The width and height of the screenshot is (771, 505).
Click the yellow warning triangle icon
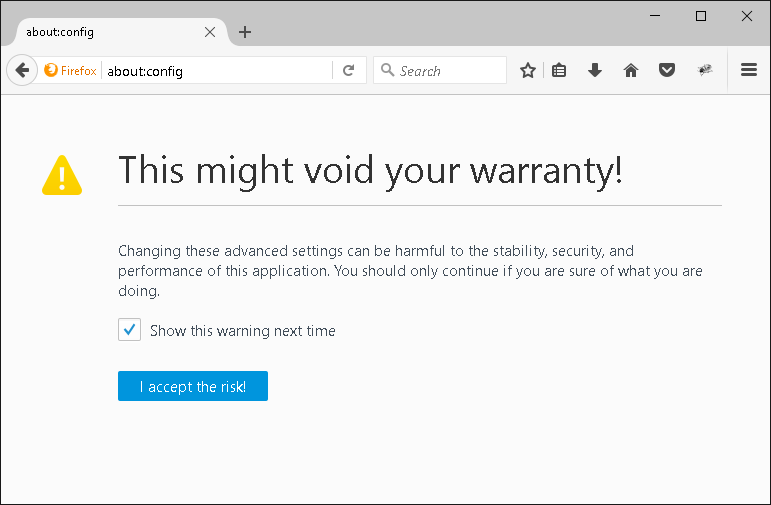62,176
